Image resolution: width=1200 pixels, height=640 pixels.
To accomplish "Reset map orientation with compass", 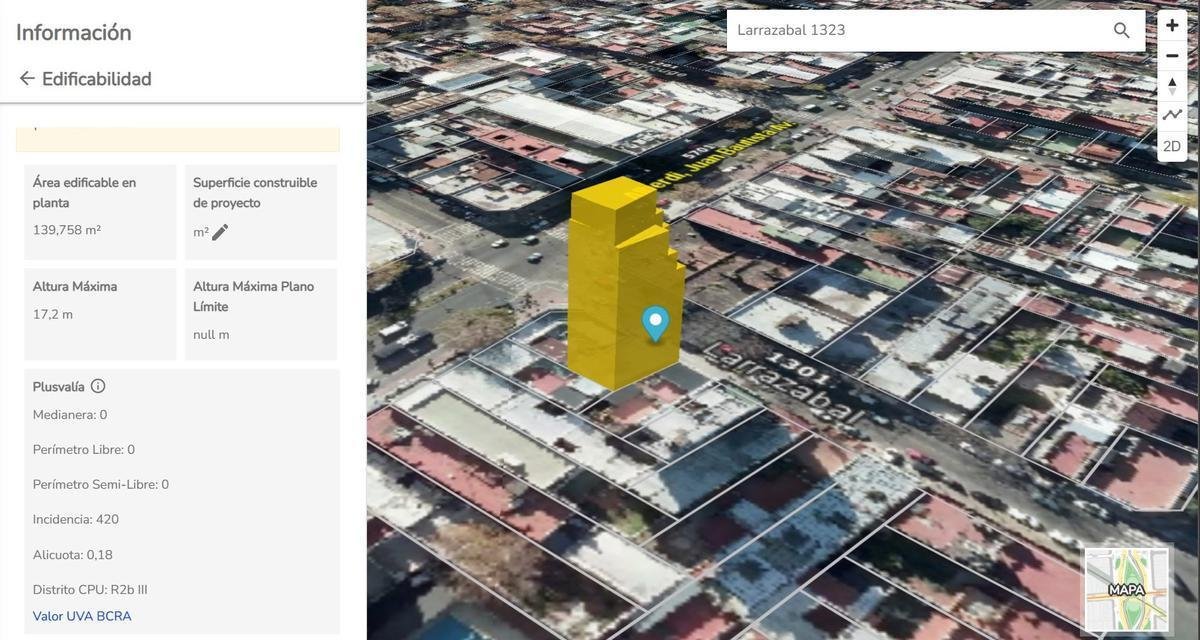I will click(1172, 86).
